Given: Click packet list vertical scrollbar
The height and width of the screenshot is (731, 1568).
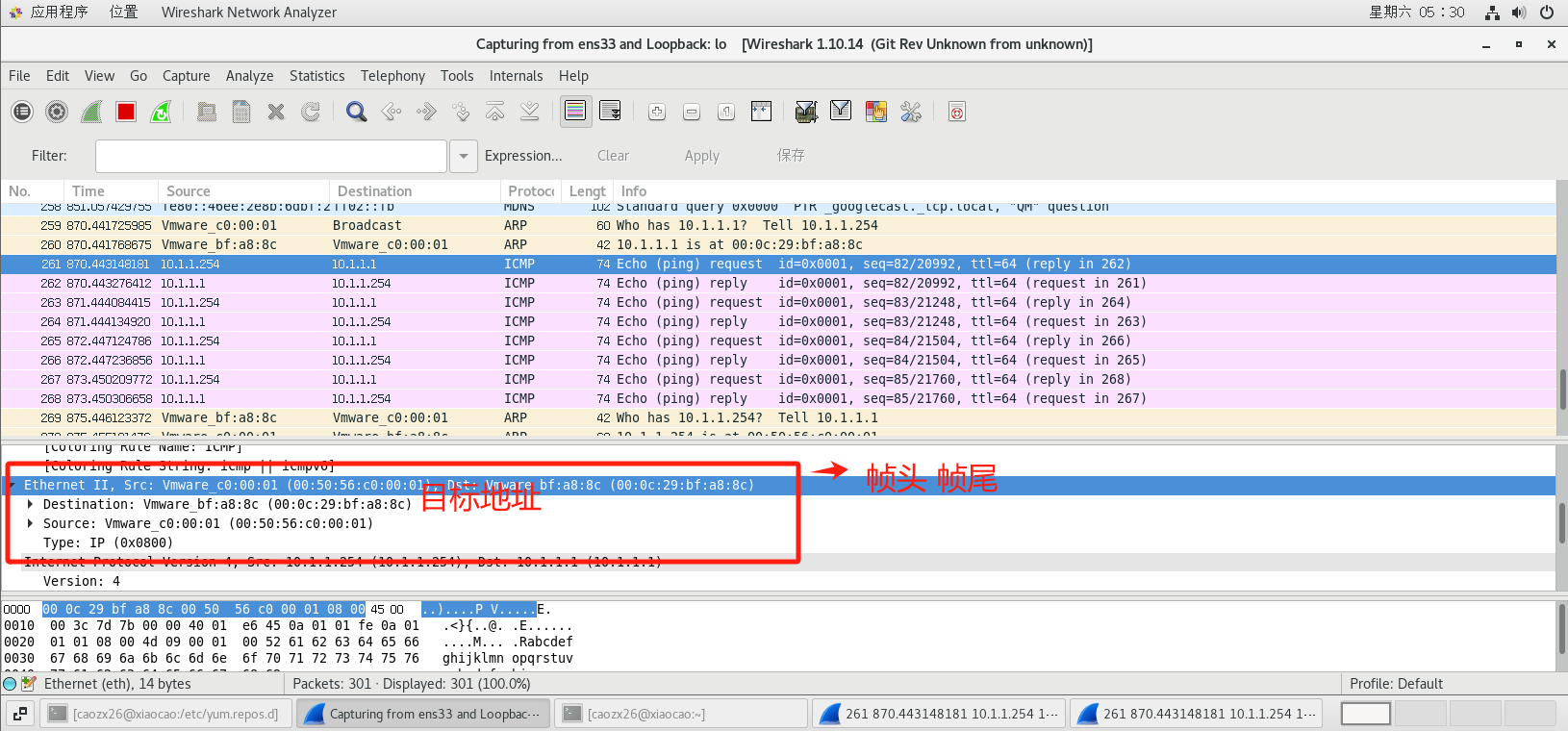Looking at the screenshot, I should pos(1562,389).
